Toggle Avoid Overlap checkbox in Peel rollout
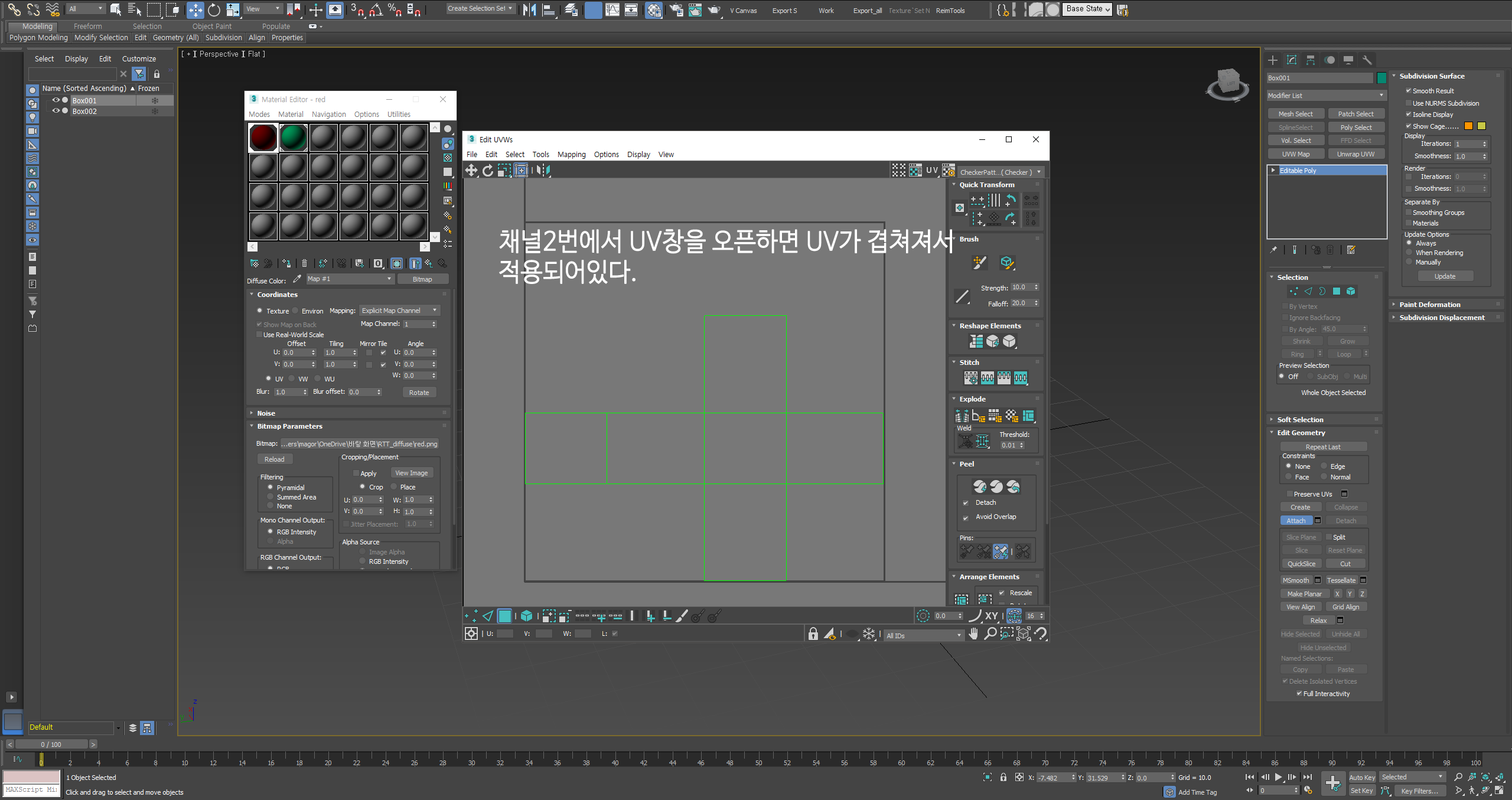 point(966,517)
